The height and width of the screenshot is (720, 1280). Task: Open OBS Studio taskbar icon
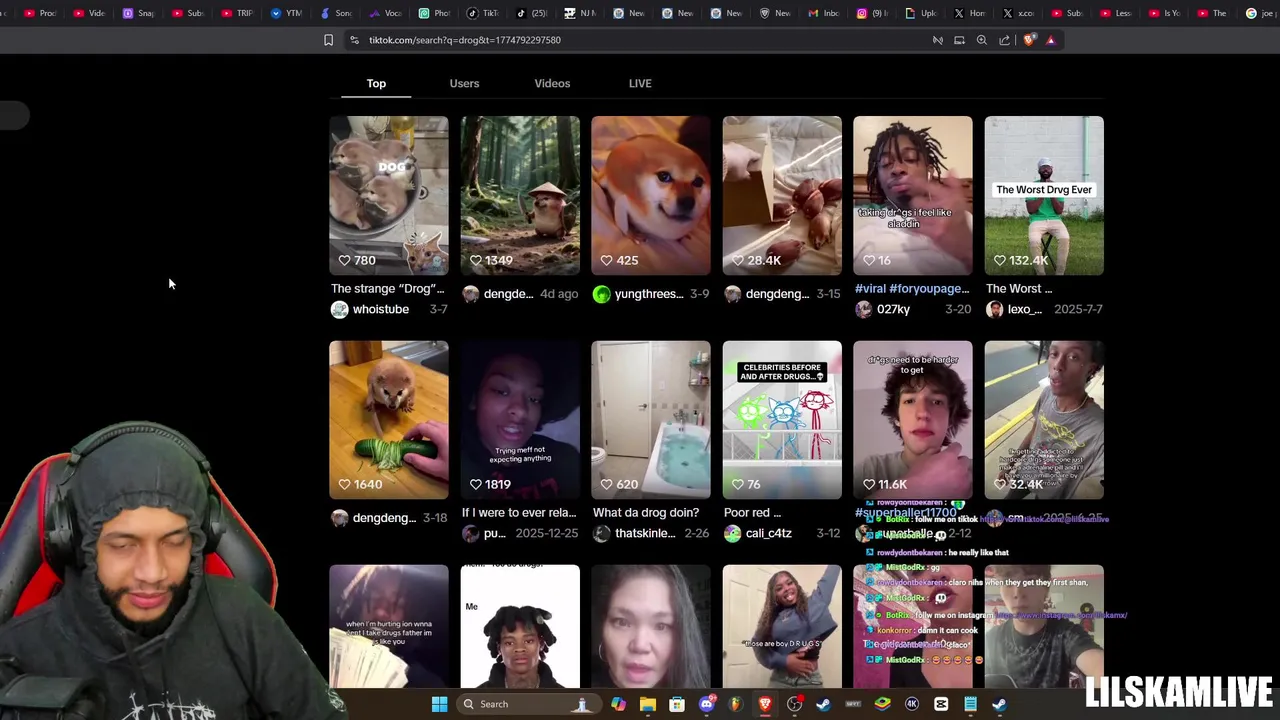click(x=795, y=704)
